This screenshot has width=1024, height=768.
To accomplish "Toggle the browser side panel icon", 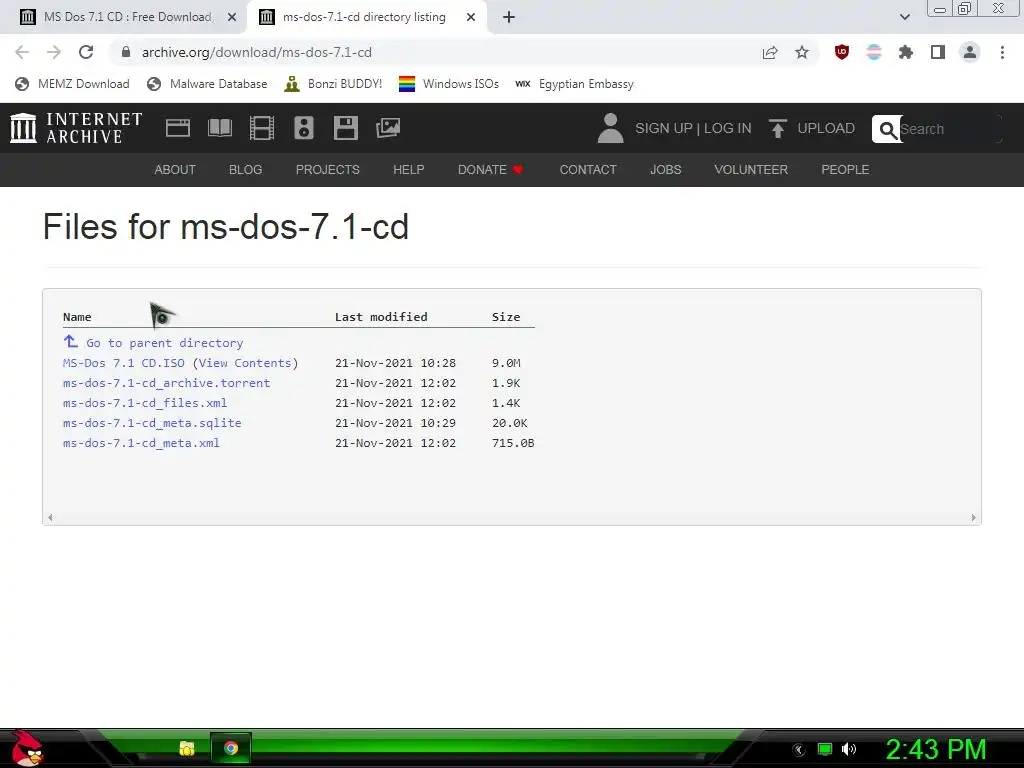I will pyautogui.click(x=938, y=52).
